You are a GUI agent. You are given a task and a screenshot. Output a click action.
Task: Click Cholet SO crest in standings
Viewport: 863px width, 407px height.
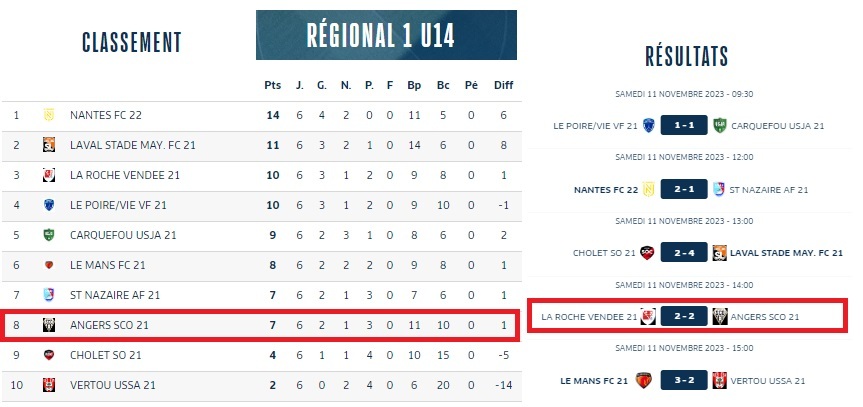pos(47,355)
